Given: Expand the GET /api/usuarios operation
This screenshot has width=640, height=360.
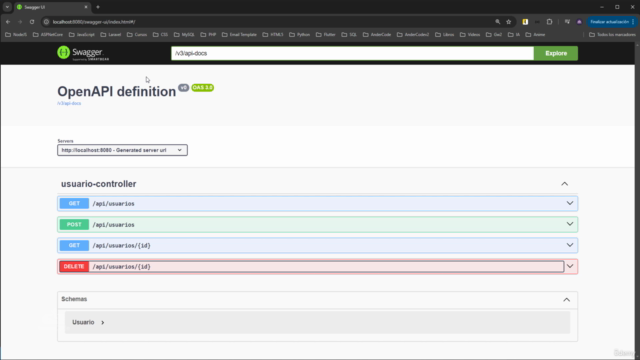Looking at the screenshot, I should point(318,203).
